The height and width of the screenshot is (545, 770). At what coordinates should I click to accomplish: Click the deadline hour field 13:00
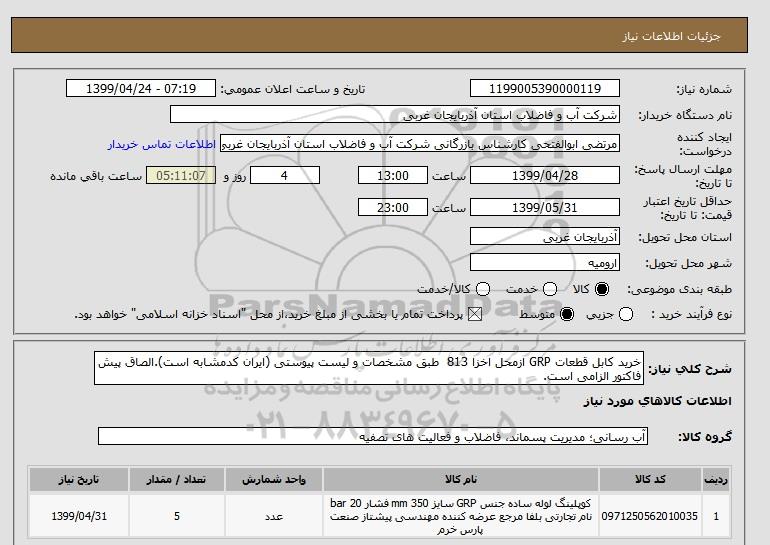click(x=393, y=175)
